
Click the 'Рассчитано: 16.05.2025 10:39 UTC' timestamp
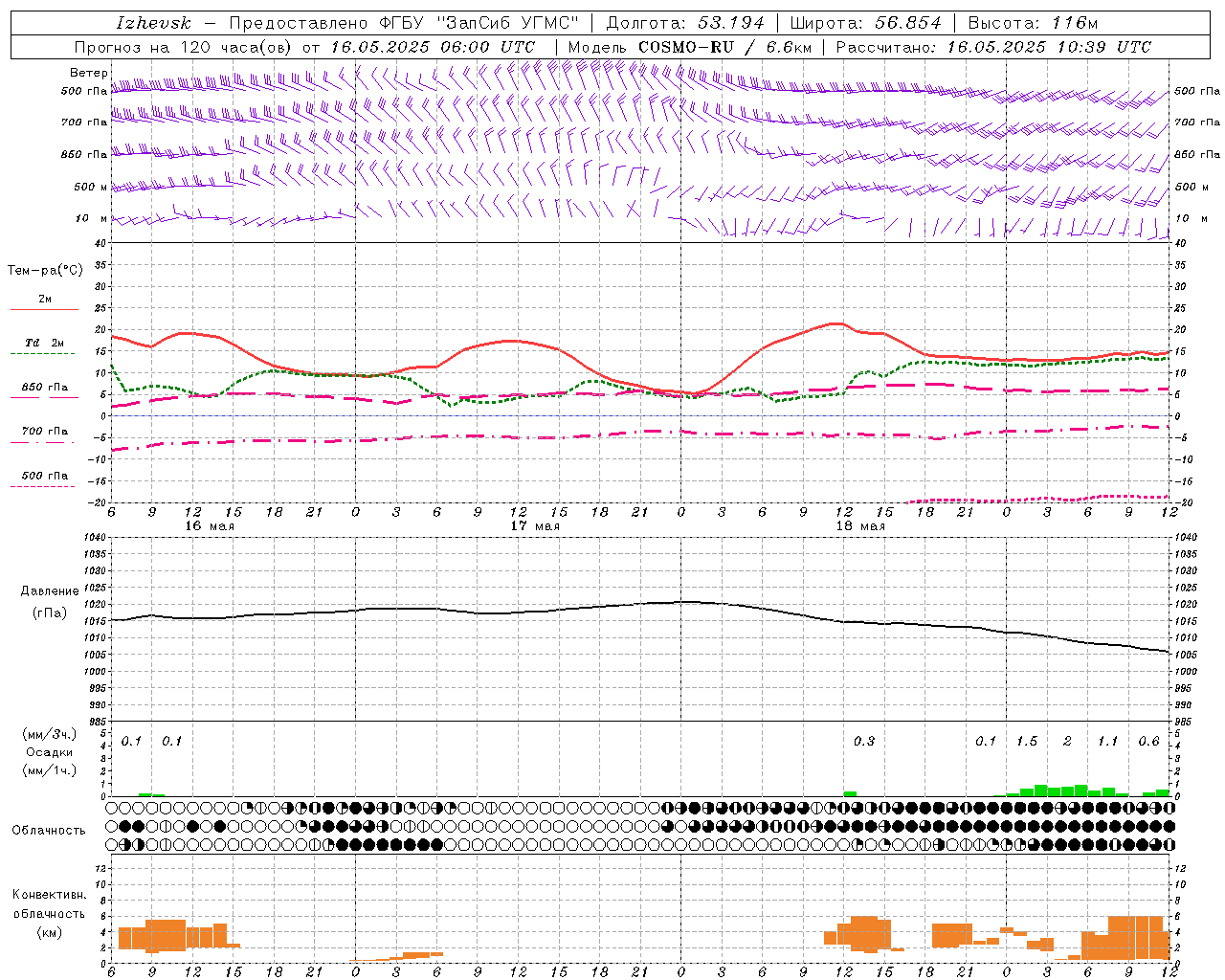click(993, 47)
